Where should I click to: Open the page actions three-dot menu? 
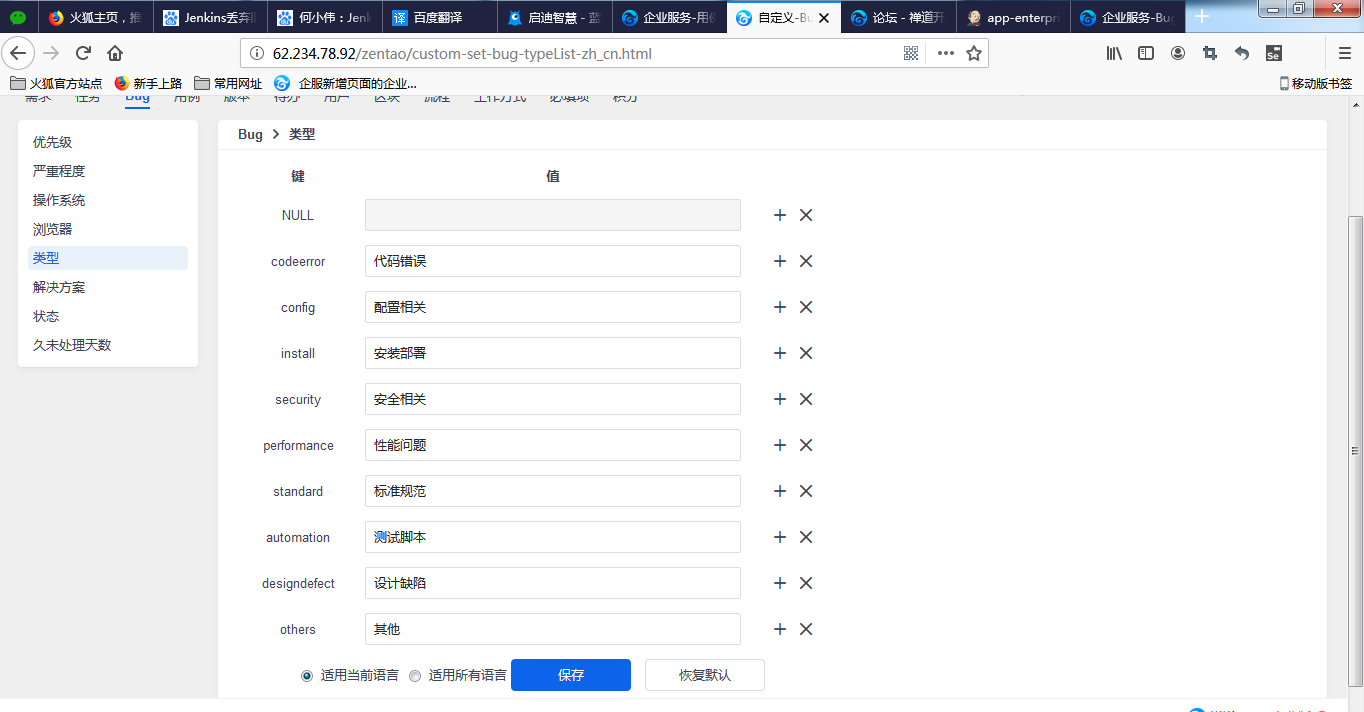point(945,53)
